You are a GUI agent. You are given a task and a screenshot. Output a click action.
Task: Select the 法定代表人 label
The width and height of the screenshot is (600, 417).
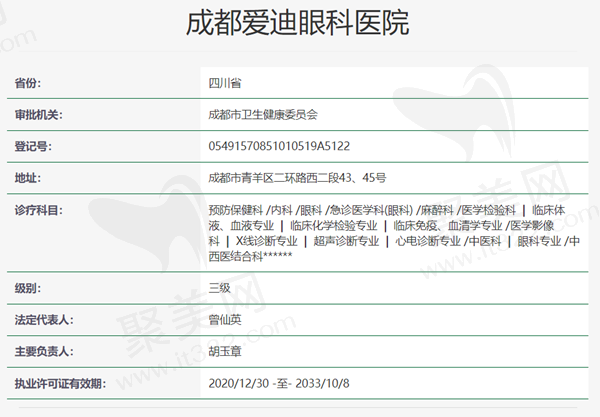coord(44,320)
